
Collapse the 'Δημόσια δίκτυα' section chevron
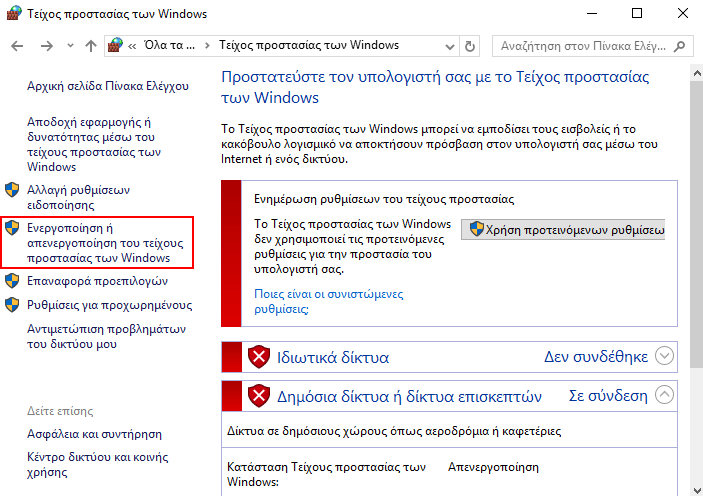click(x=664, y=395)
